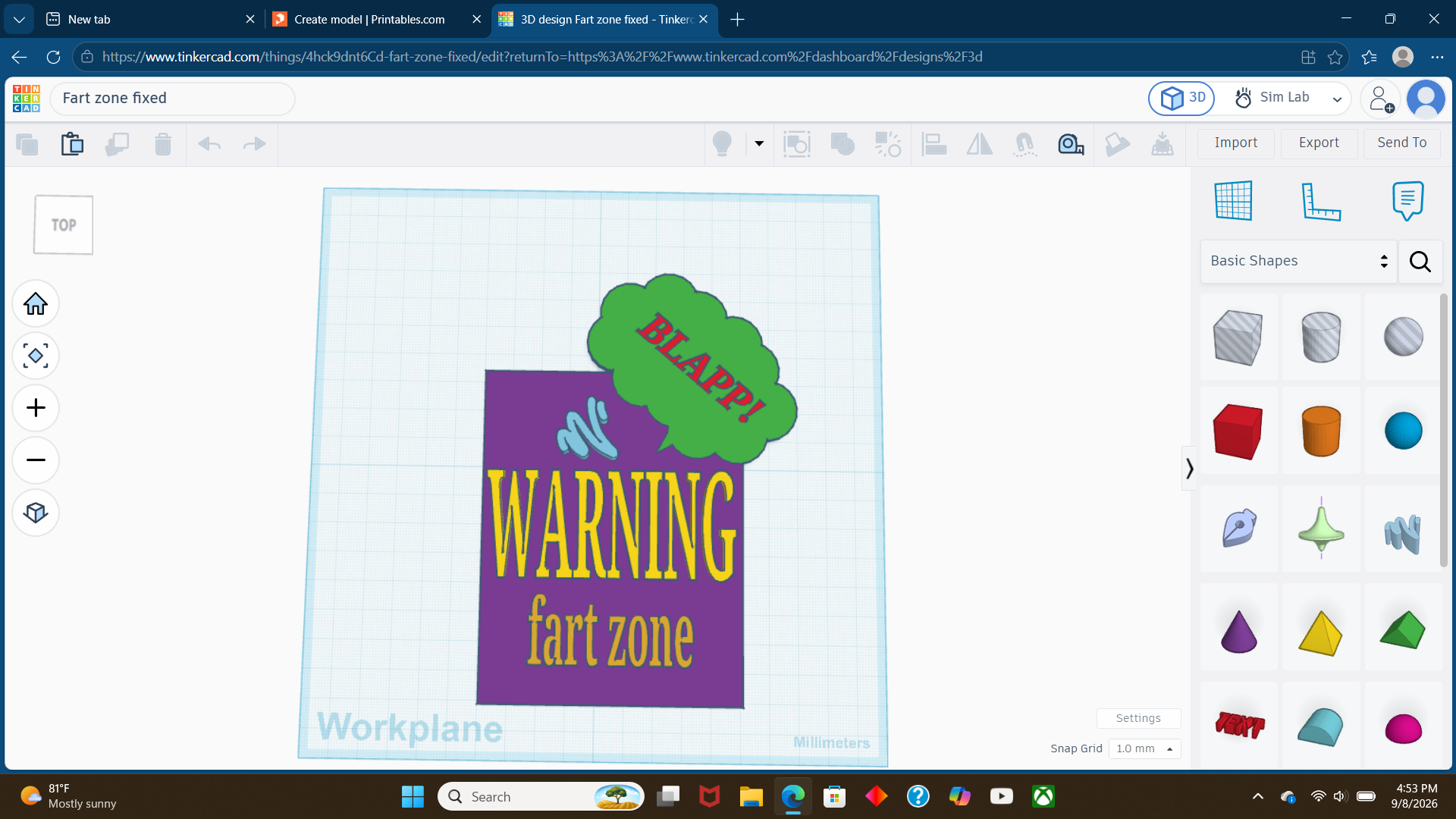The image size is (1456, 819).
Task: Click the Send To button
Action: click(1401, 143)
